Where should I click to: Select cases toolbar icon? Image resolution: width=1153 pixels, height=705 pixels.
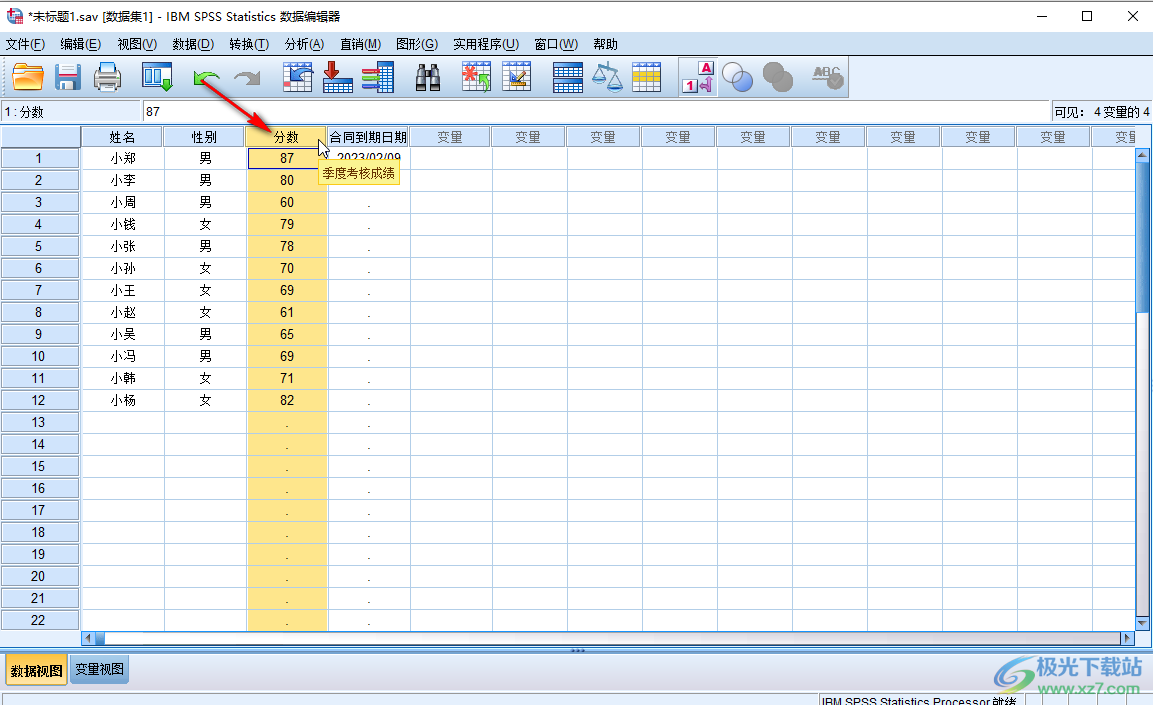646,77
